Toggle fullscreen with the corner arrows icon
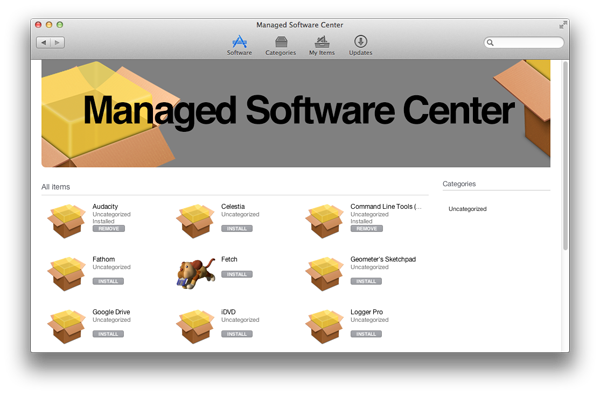600x395 pixels. pos(562,25)
